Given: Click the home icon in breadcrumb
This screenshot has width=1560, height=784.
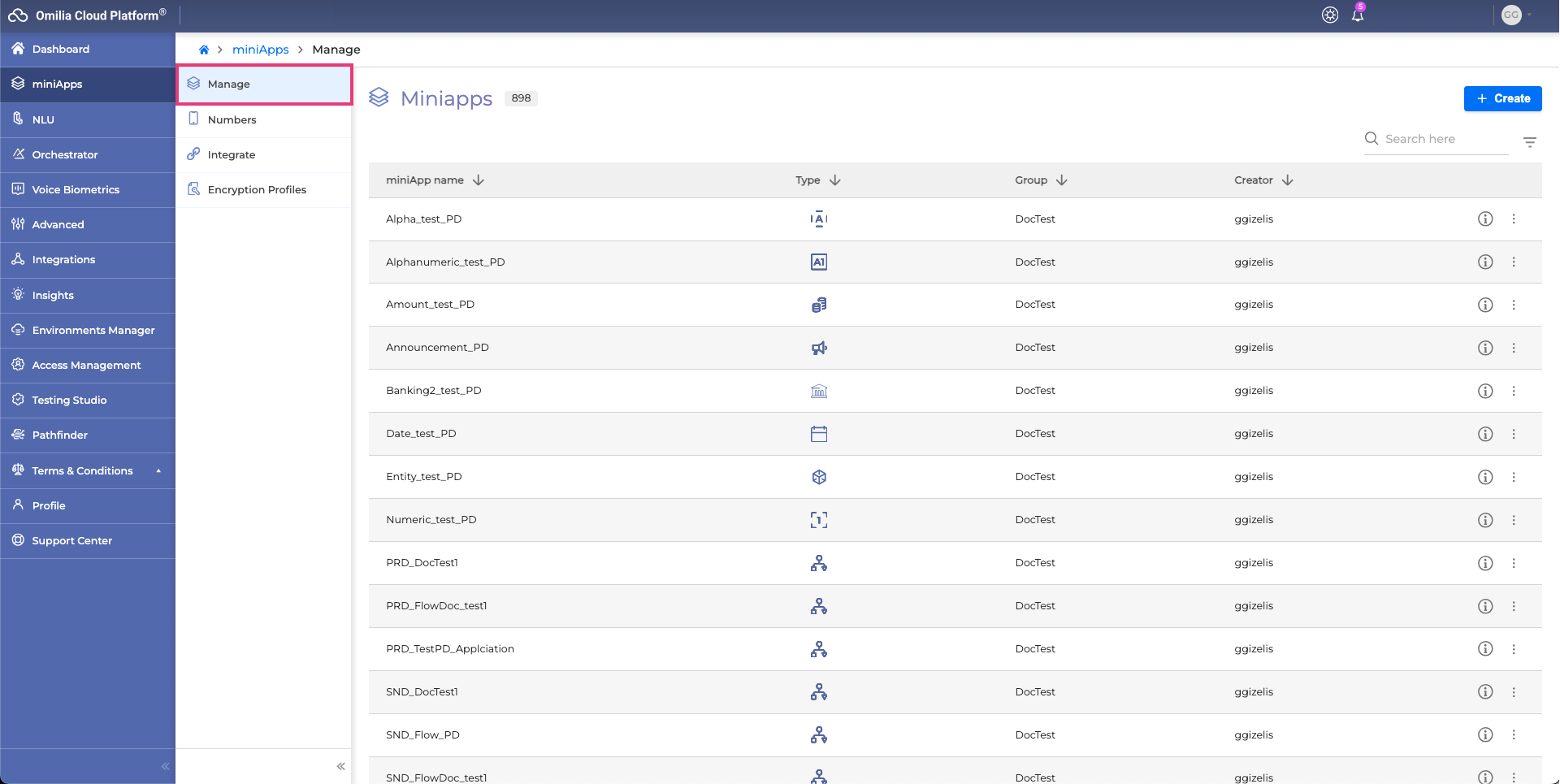Looking at the screenshot, I should [204, 50].
